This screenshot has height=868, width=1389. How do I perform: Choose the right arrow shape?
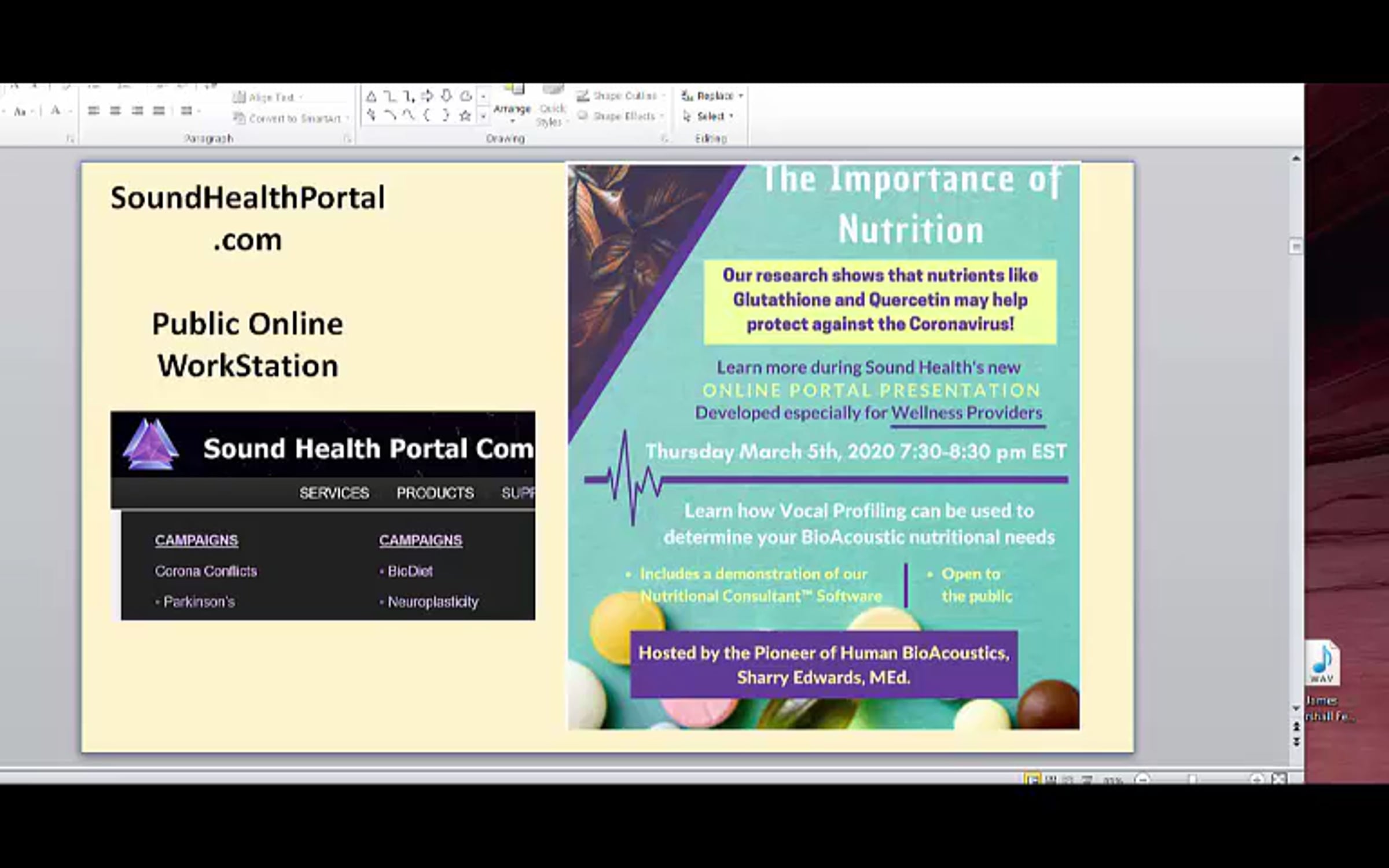coord(427,96)
